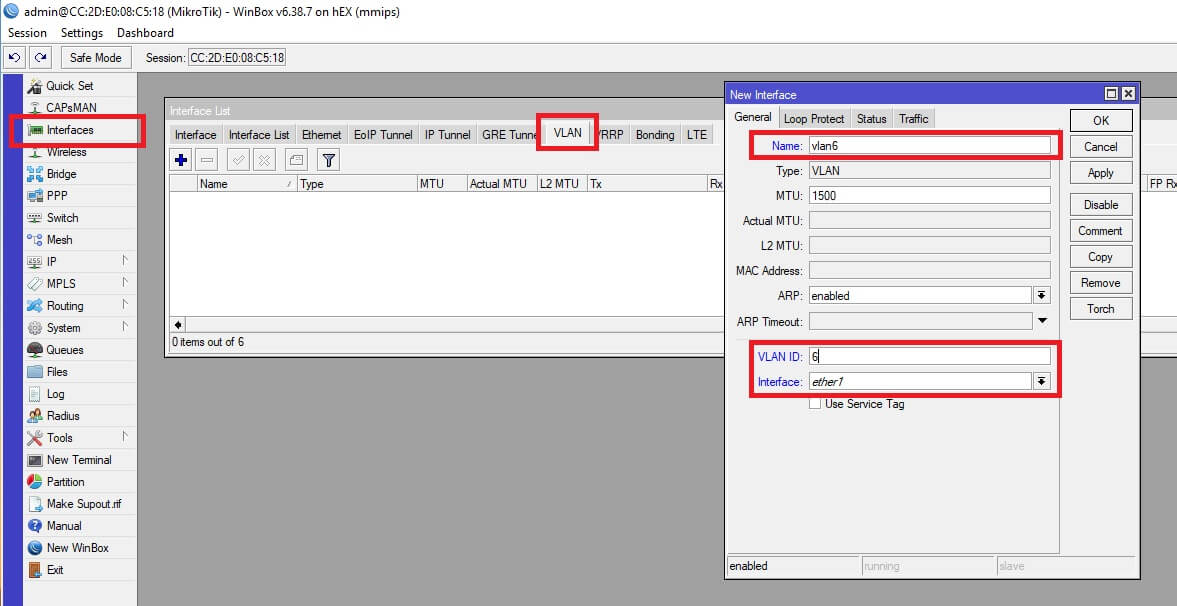Click the Name field containing vlan6
This screenshot has height=606, width=1177.
pyautogui.click(x=929, y=146)
